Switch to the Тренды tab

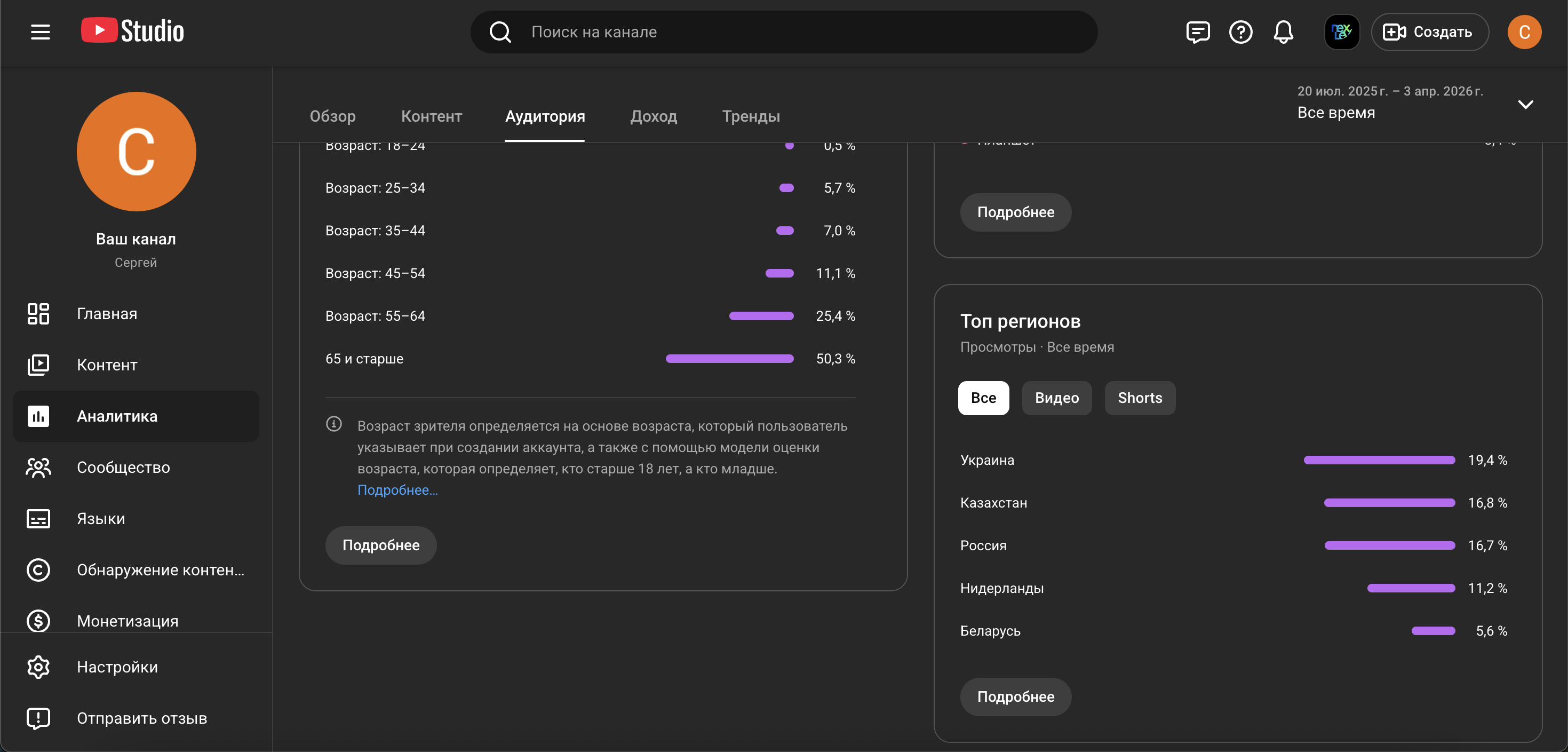pos(751,116)
